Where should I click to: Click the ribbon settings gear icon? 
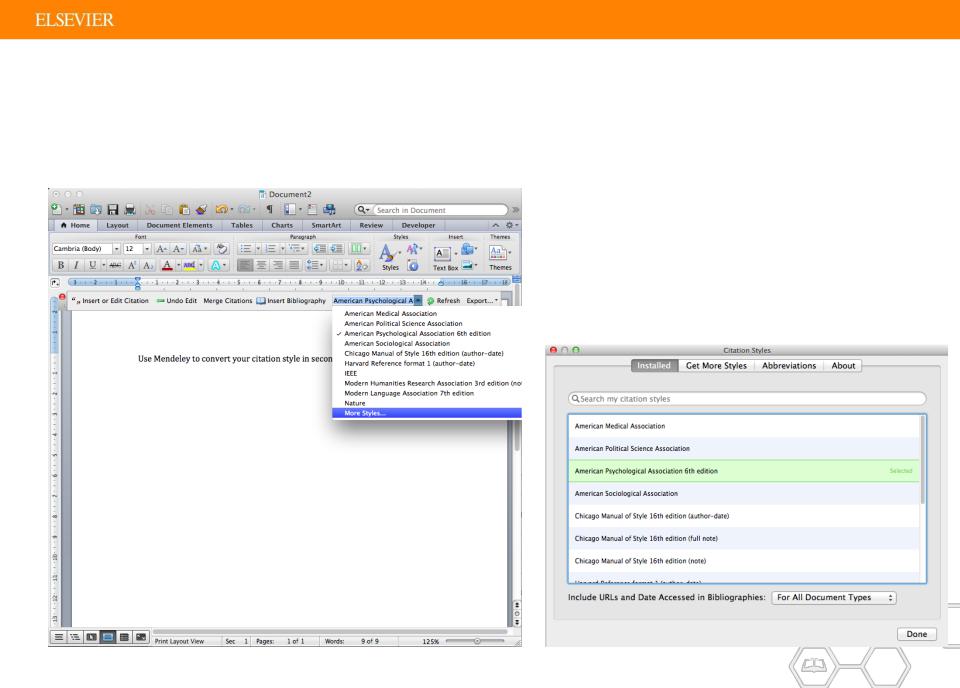point(509,225)
